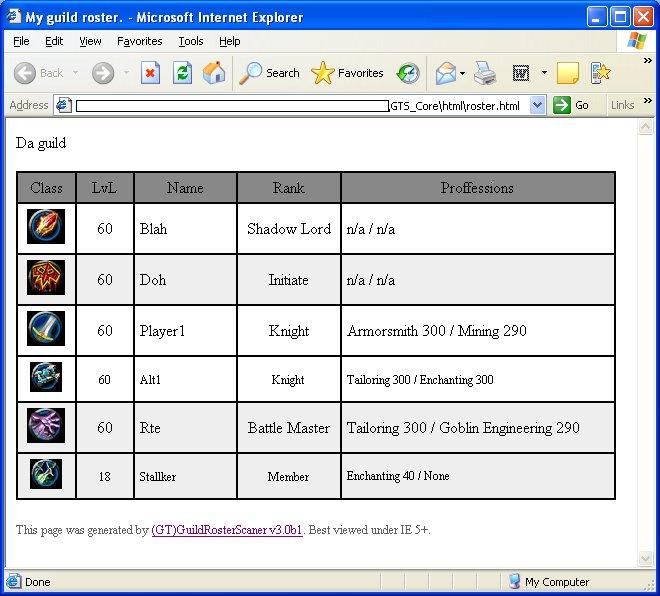Click the Links toolbar label
This screenshot has width=660, height=596.
[623, 105]
